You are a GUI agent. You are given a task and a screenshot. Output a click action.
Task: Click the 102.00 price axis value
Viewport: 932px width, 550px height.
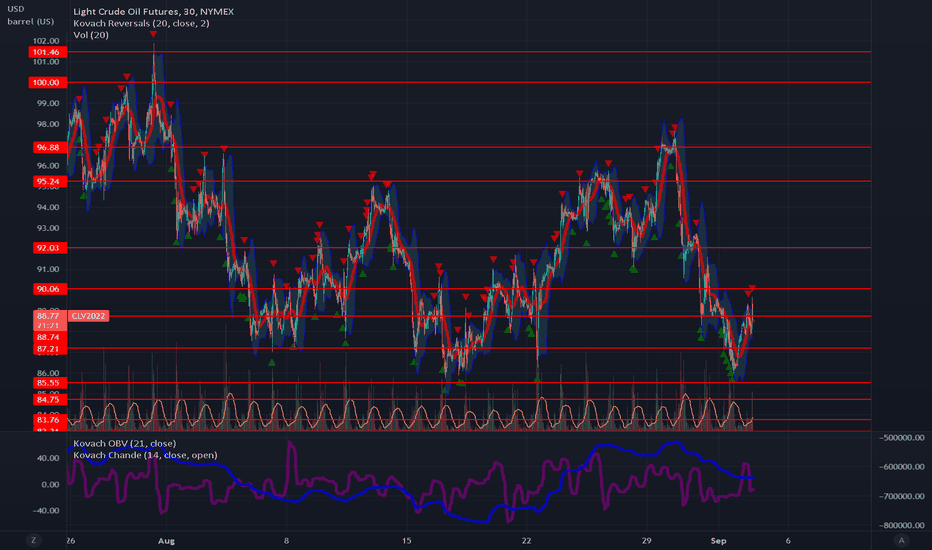(x=46, y=41)
